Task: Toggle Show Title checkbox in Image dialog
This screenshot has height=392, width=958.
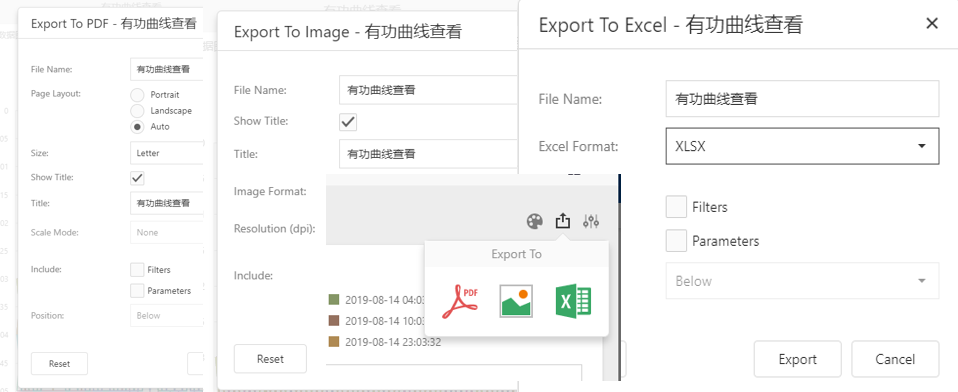Action: click(348, 122)
